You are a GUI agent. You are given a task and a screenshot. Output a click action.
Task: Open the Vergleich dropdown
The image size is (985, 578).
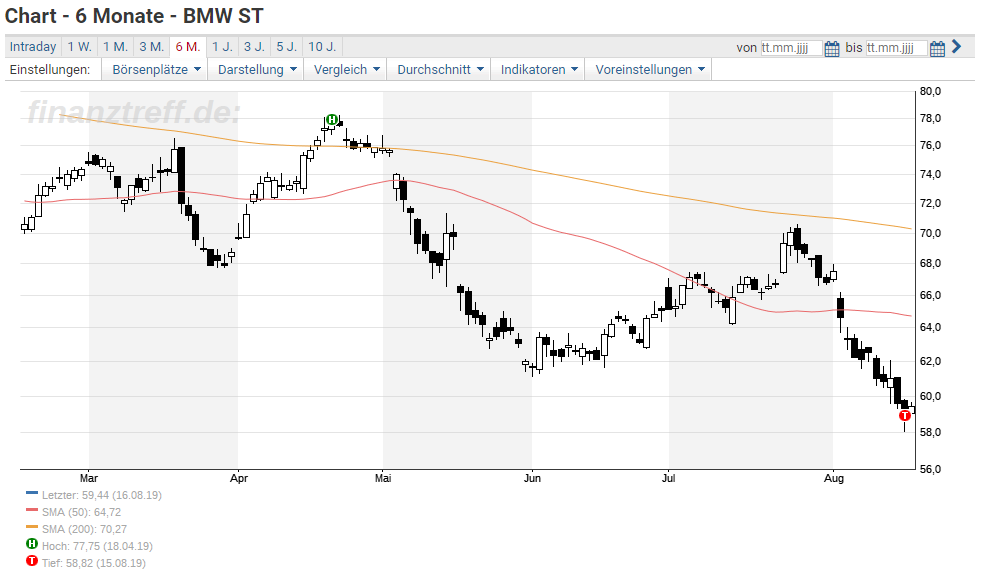pyautogui.click(x=347, y=70)
